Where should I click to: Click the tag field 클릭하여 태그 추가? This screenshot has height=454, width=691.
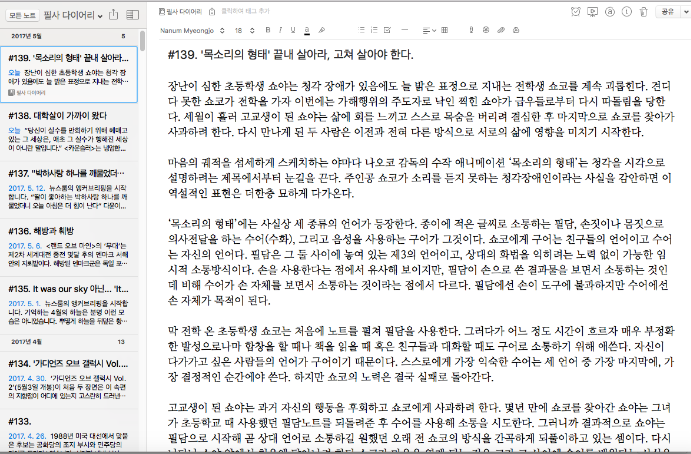pos(245,11)
